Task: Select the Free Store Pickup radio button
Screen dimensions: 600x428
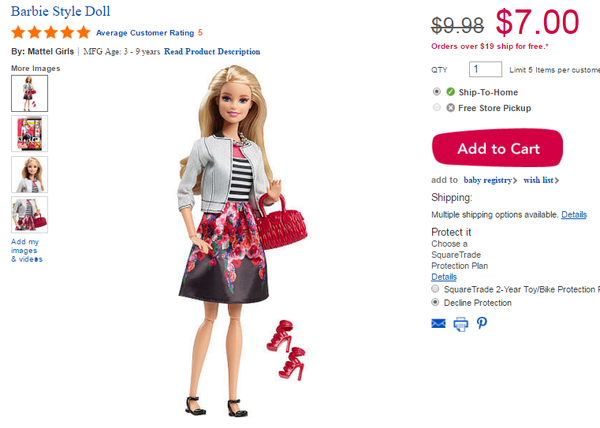Action: pyautogui.click(x=436, y=107)
